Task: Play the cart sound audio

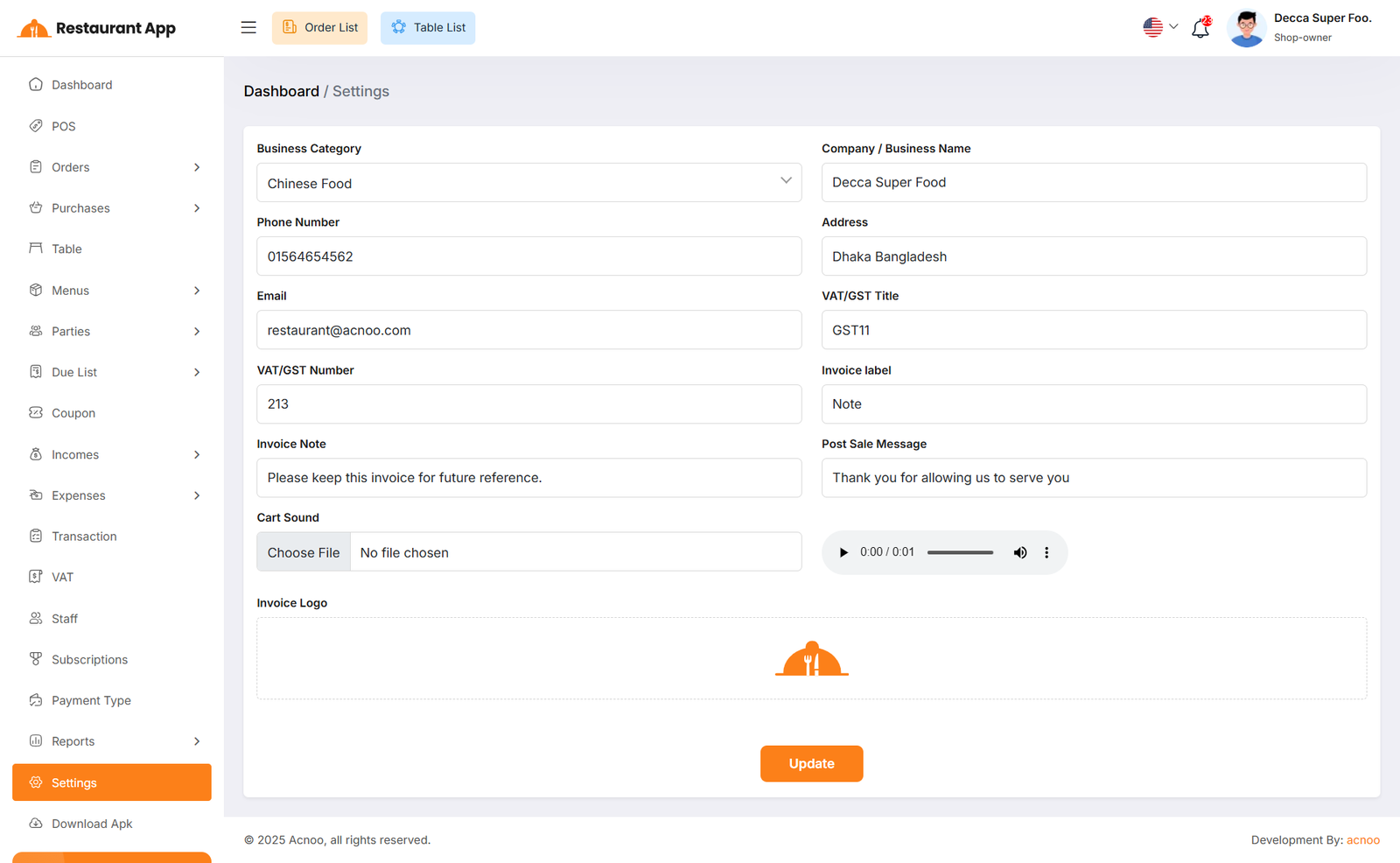Action: click(x=843, y=552)
